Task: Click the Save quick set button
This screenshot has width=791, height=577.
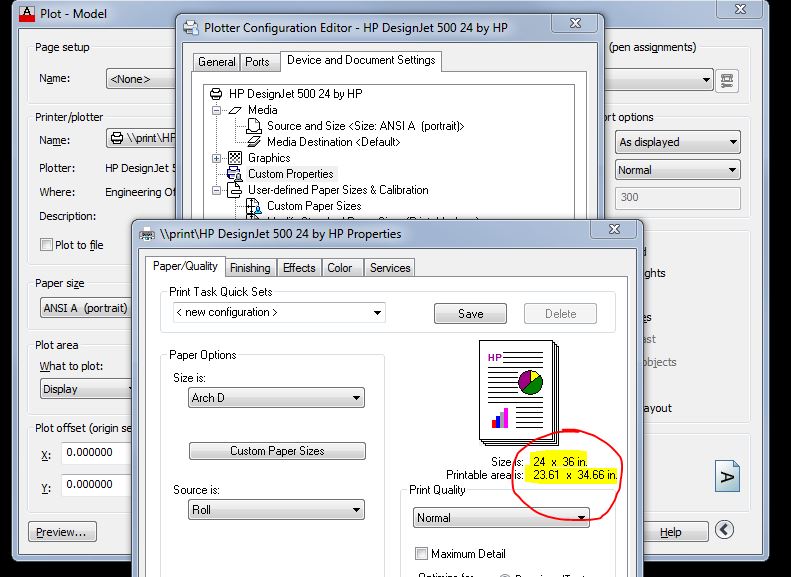Action: [470, 313]
